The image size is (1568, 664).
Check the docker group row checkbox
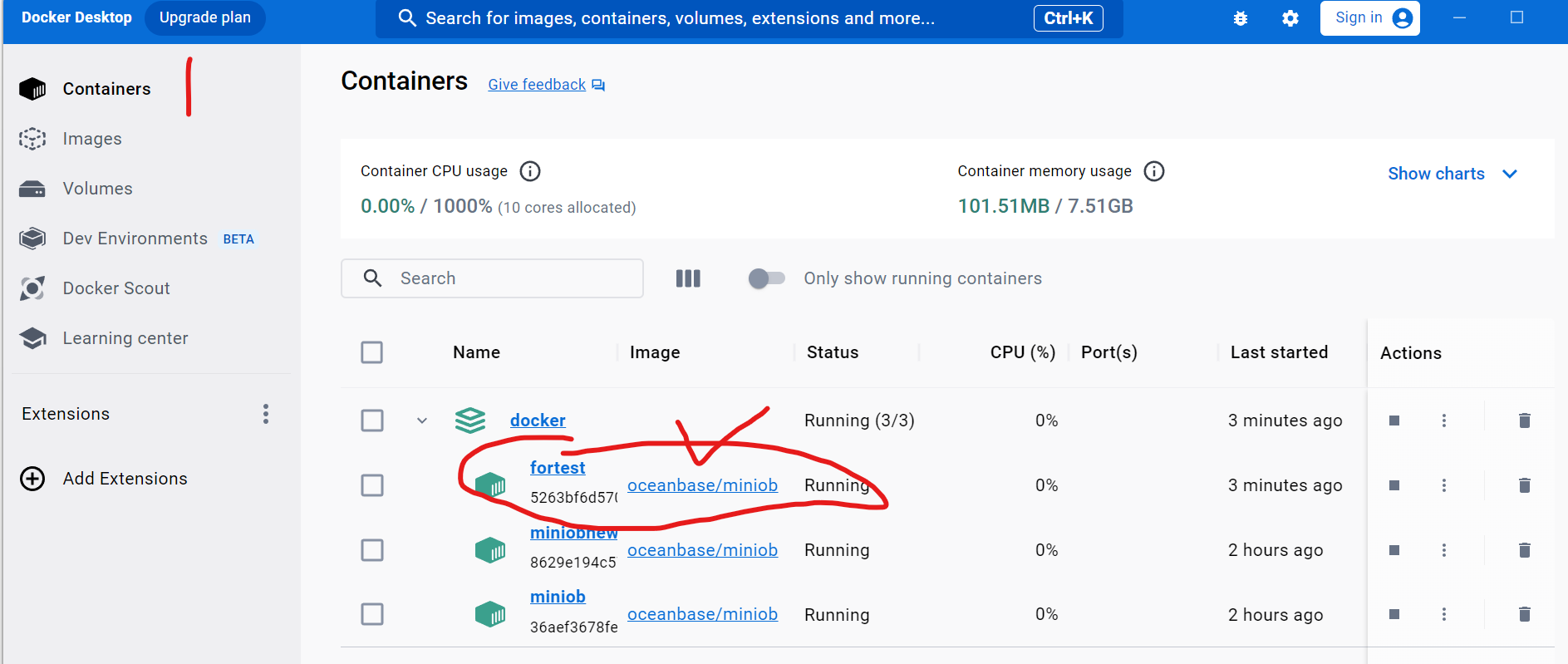(372, 421)
